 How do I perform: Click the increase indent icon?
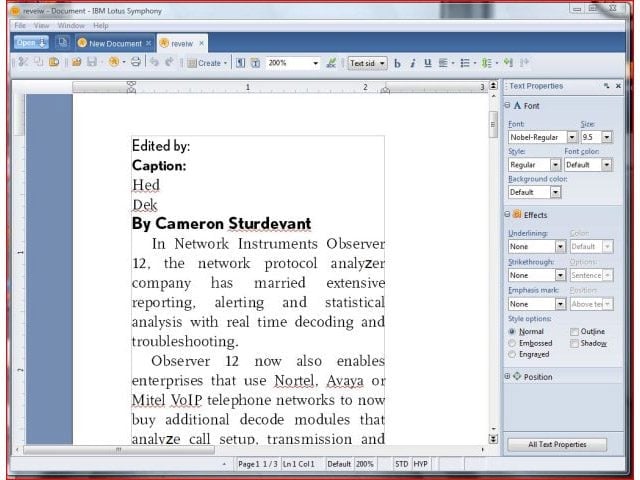[x=509, y=62]
